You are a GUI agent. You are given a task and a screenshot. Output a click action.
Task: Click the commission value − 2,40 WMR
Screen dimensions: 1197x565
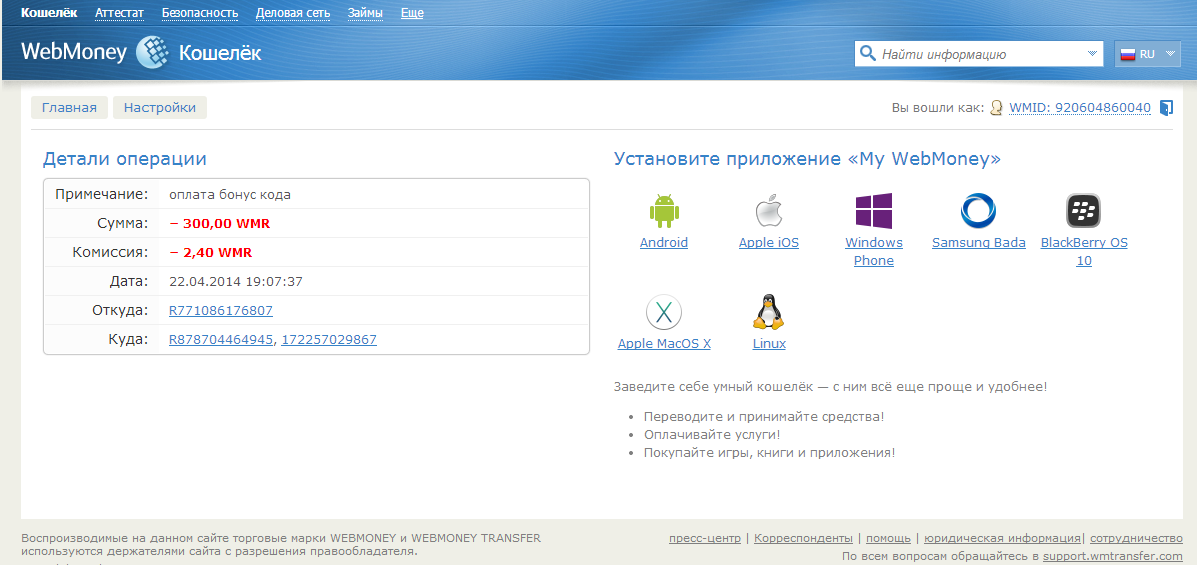(x=211, y=253)
